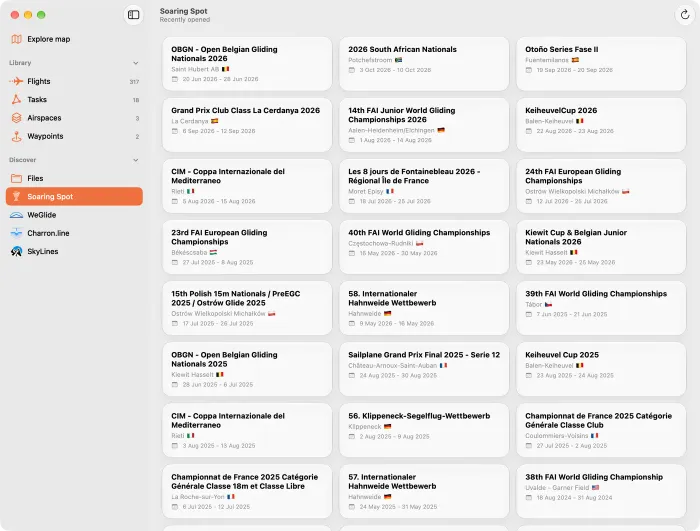The height and width of the screenshot is (531, 700).
Task: Click the Soaring Spot trophy icon
Action: click(17, 197)
